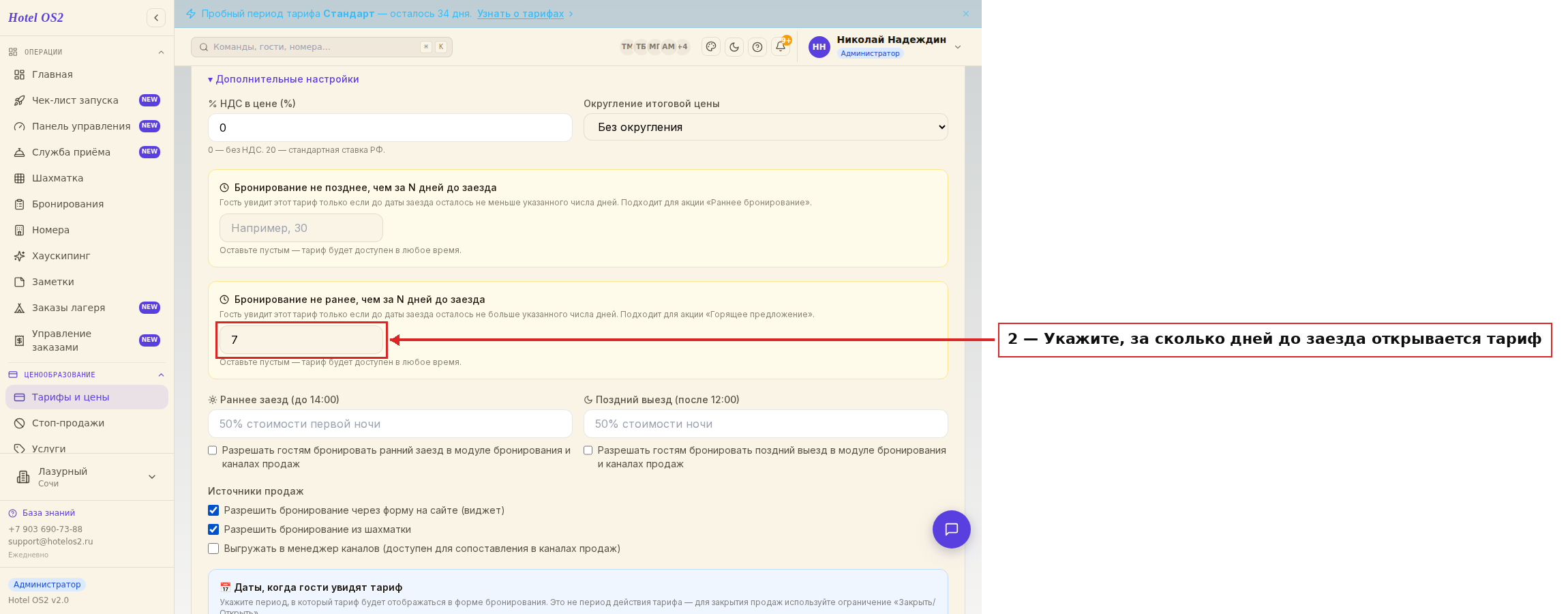The height and width of the screenshot is (614, 1568).
Task: Open the theme palette icon
Action: pos(711,47)
